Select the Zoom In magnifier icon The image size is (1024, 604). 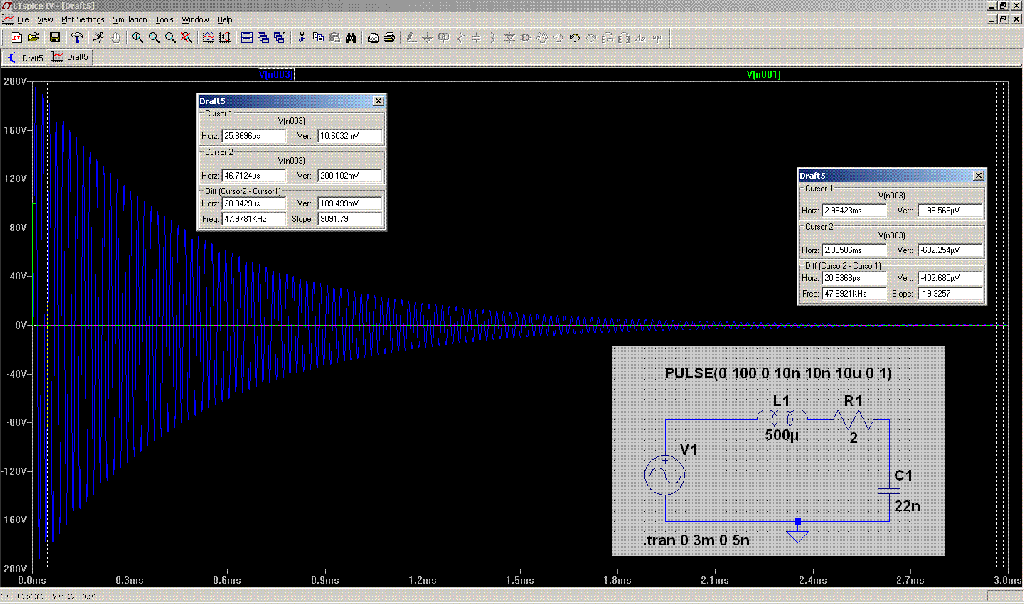tap(138, 38)
